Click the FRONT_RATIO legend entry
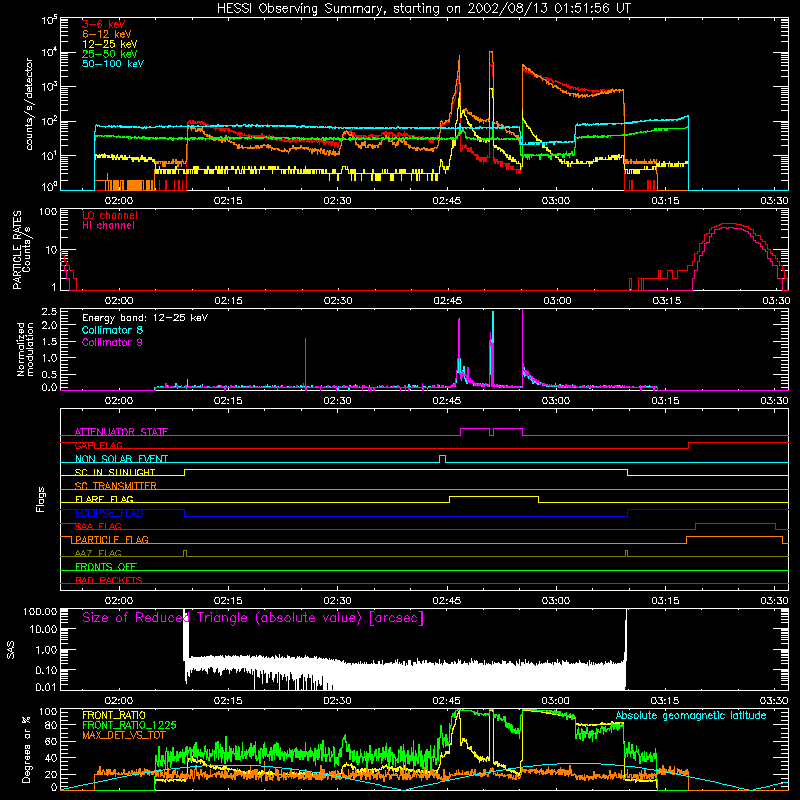800x800 pixels. coord(114,715)
